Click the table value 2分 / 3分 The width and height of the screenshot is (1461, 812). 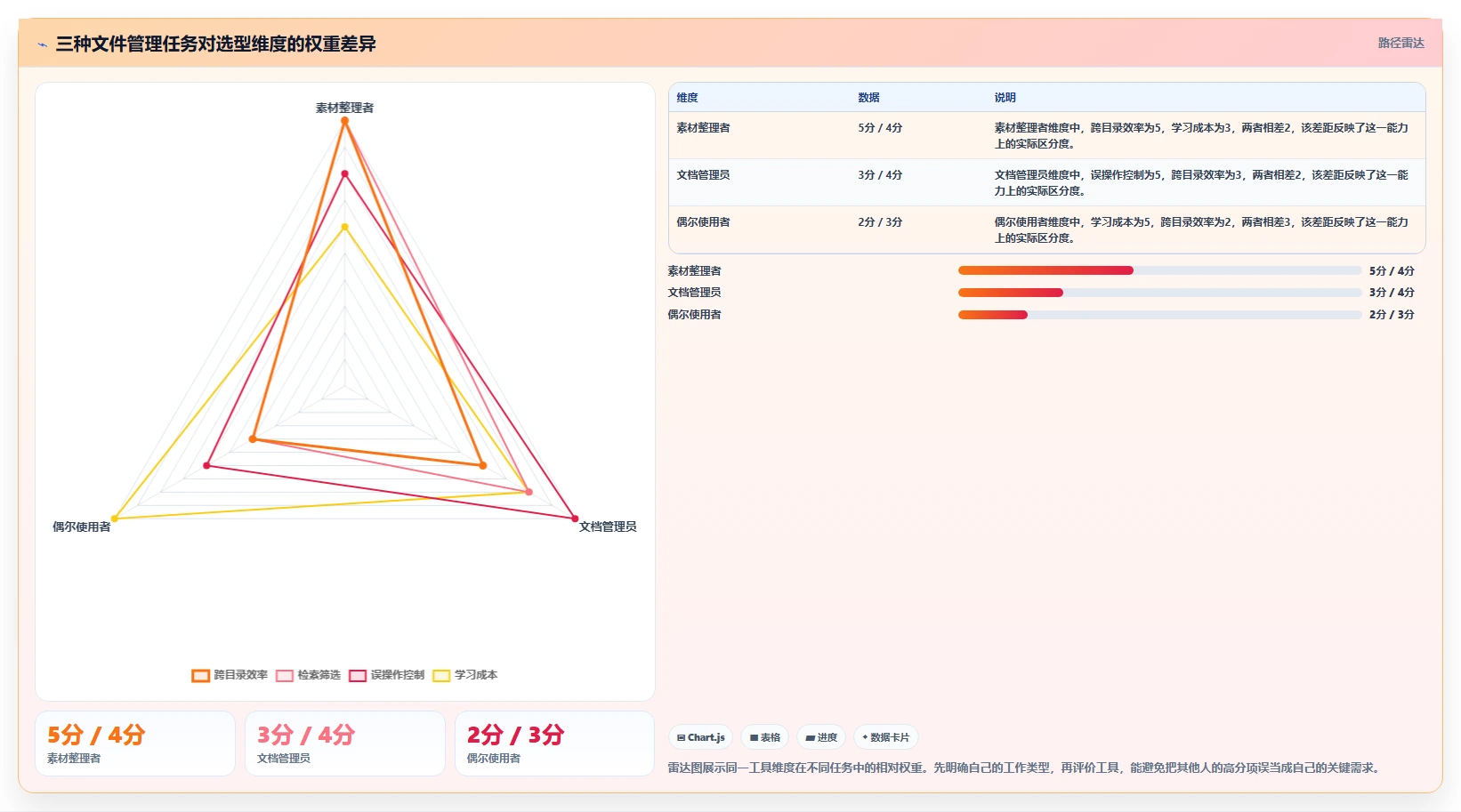pyautogui.click(x=880, y=222)
